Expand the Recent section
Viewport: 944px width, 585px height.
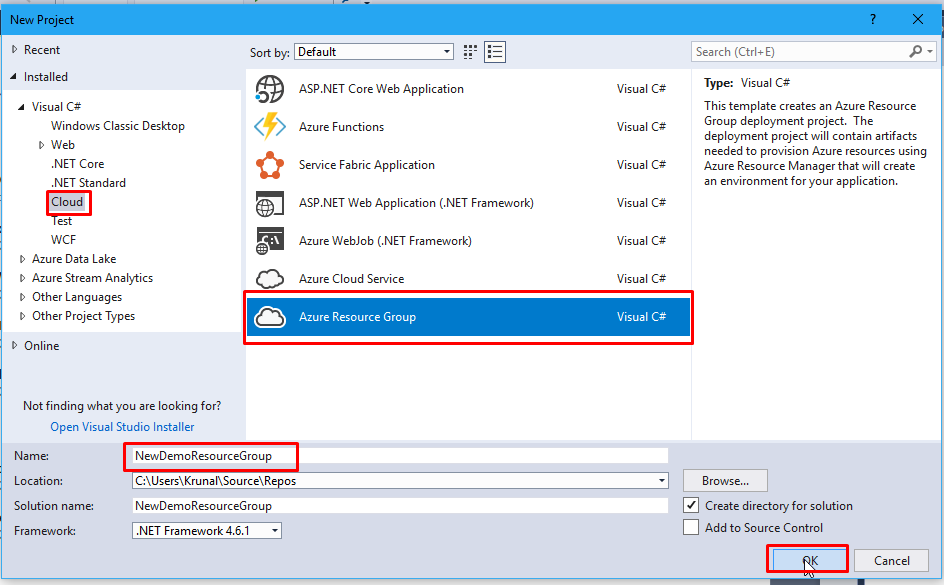14,49
